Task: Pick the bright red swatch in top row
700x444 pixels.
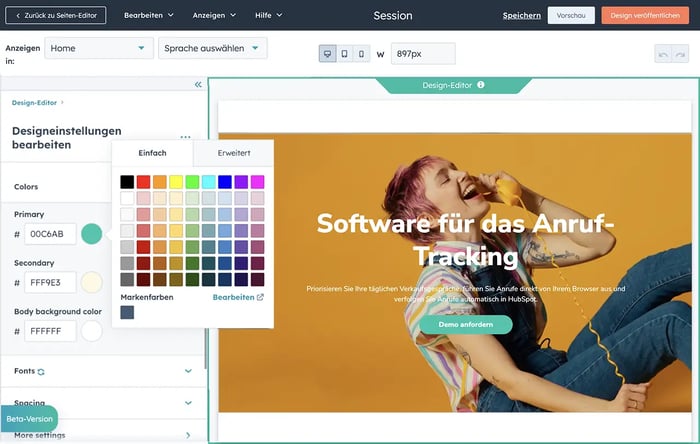Action: (143, 182)
